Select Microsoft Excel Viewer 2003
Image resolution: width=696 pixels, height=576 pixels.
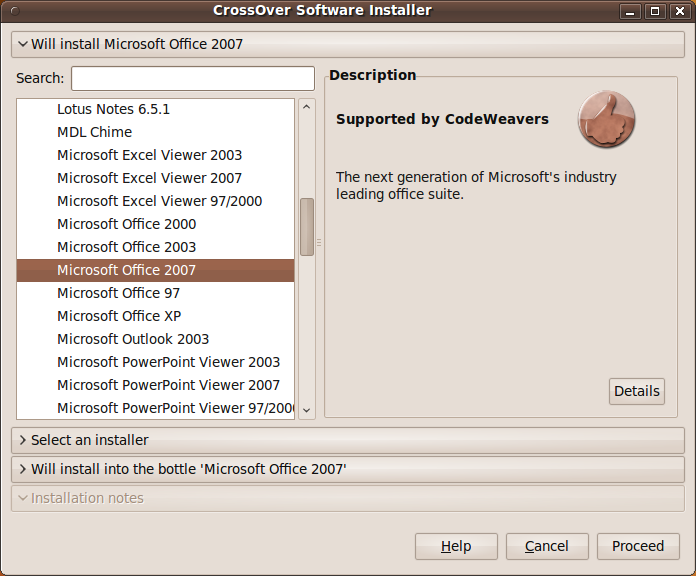click(x=149, y=155)
